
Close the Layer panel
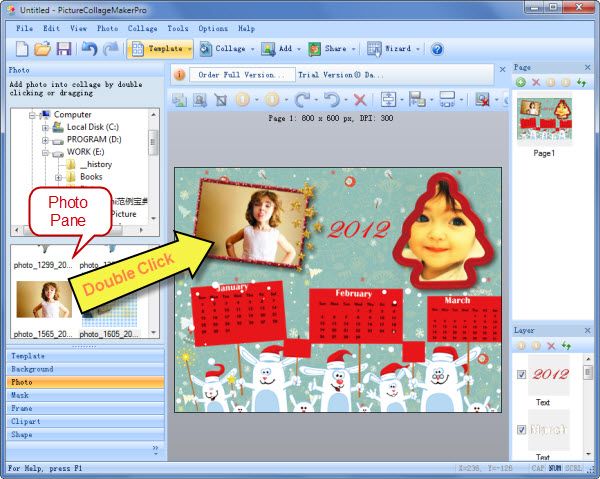(587, 331)
